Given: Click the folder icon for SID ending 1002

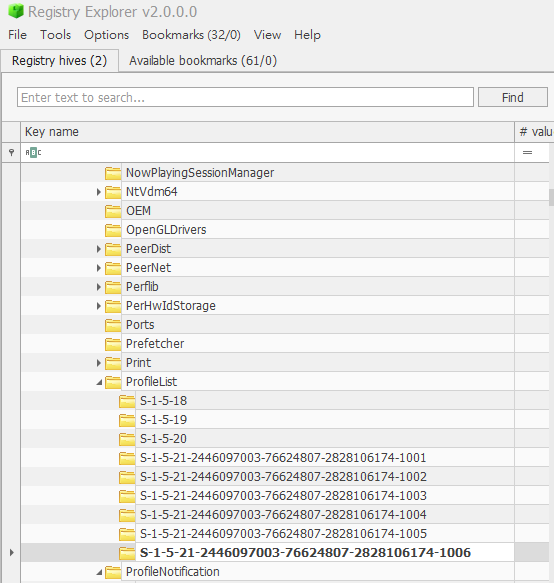Looking at the screenshot, I should [x=127, y=477].
